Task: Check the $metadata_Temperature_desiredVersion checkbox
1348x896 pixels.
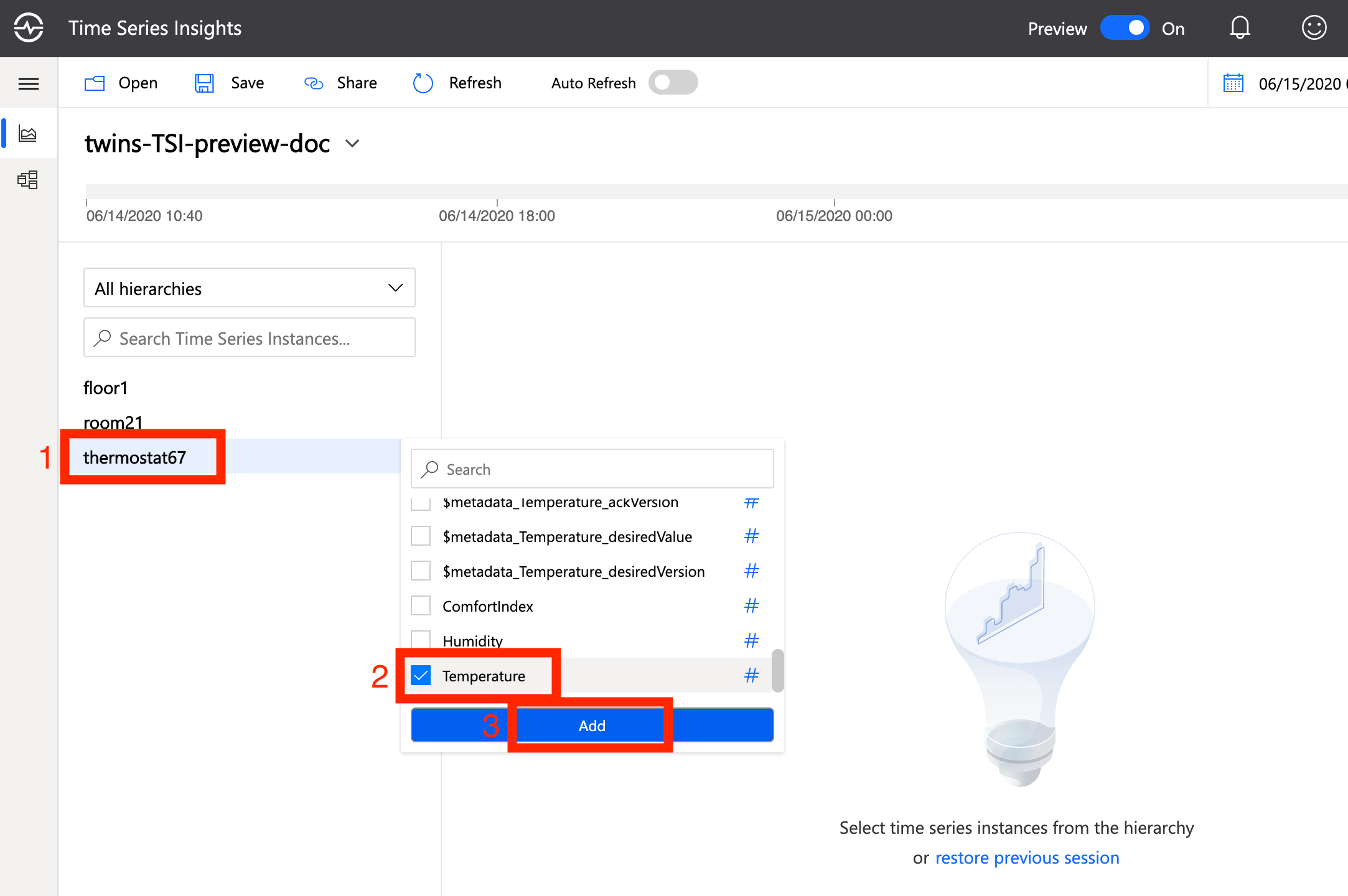Action: click(x=421, y=571)
